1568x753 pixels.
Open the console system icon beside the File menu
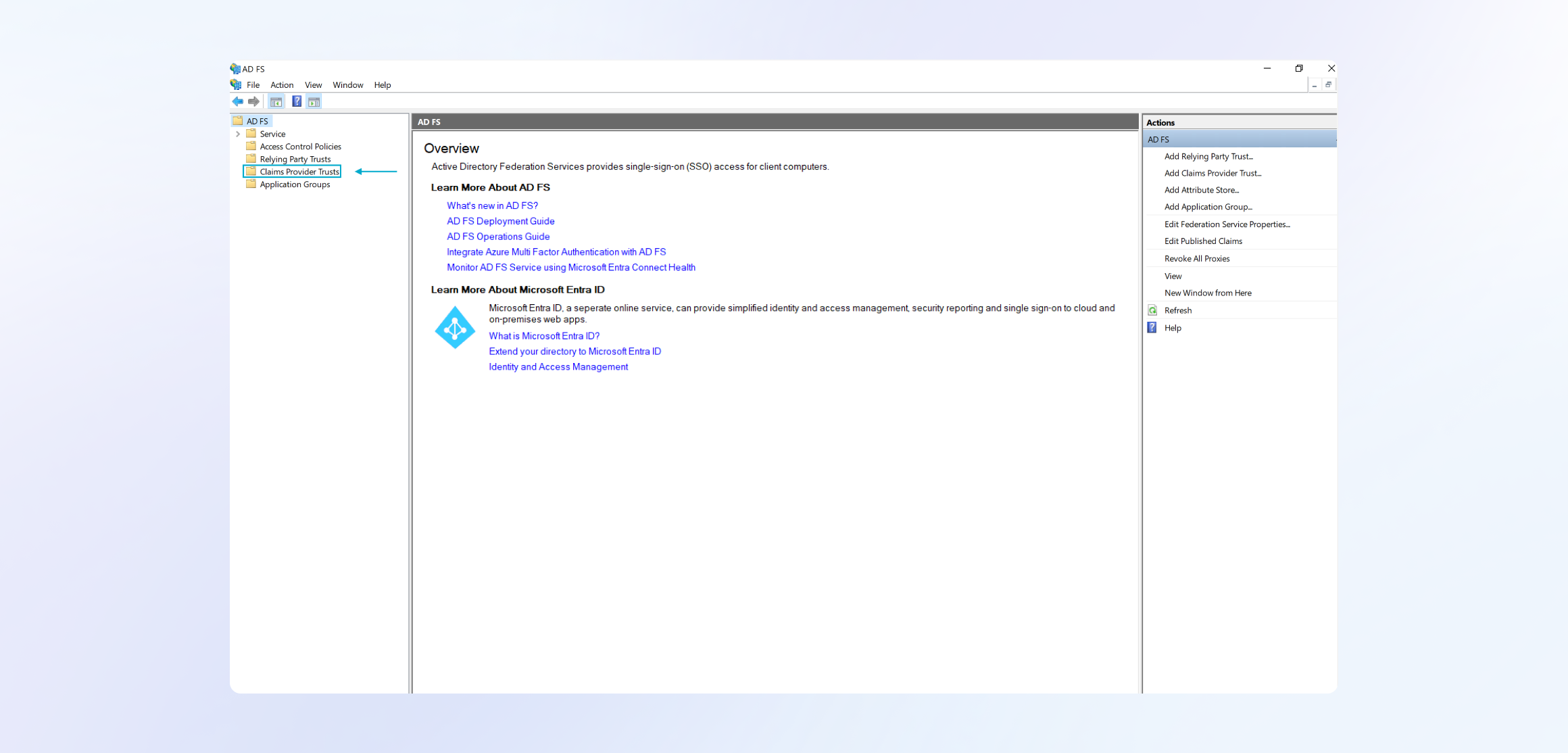tap(235, 84)
